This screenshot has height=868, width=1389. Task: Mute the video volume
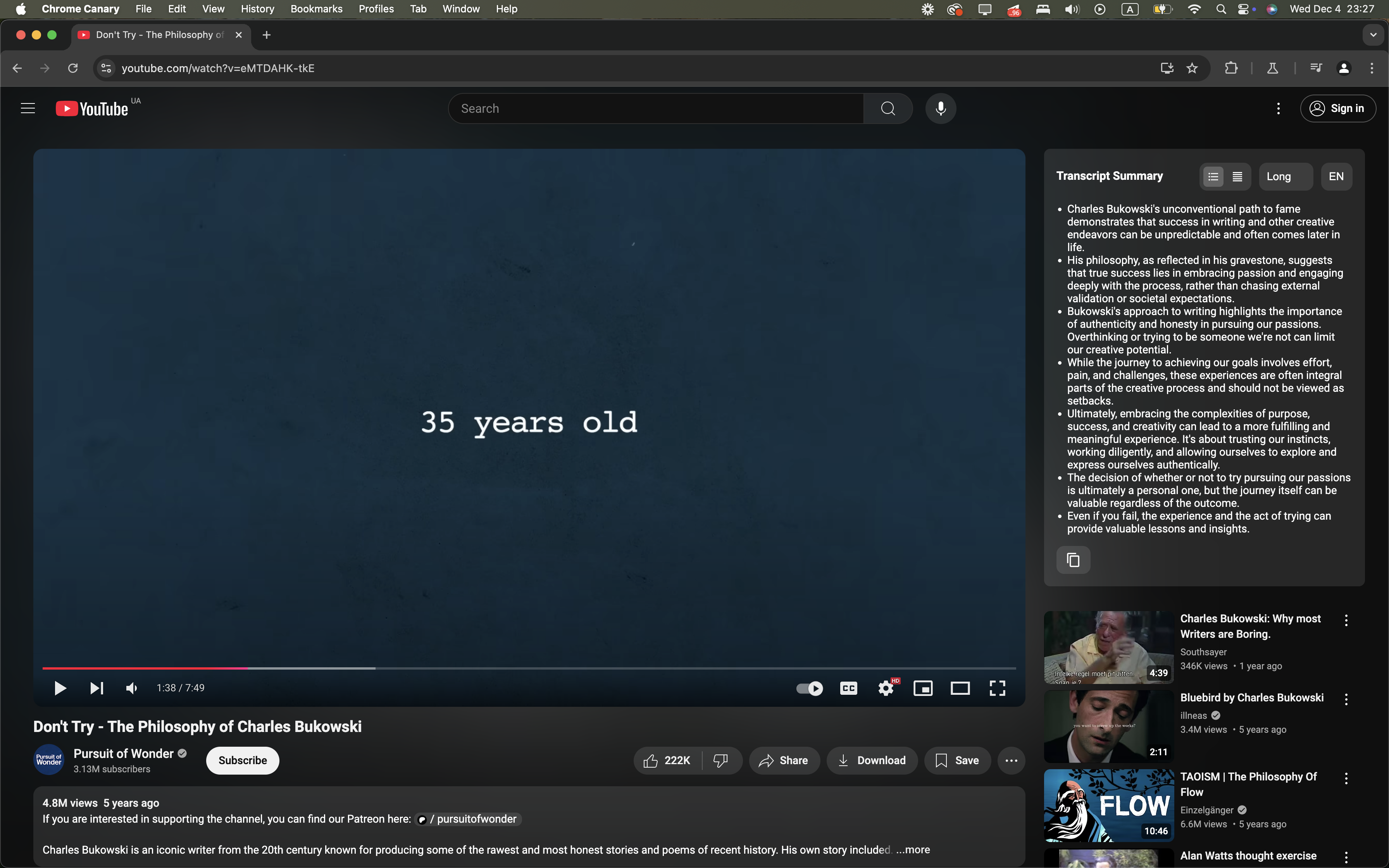click(131, 688)
